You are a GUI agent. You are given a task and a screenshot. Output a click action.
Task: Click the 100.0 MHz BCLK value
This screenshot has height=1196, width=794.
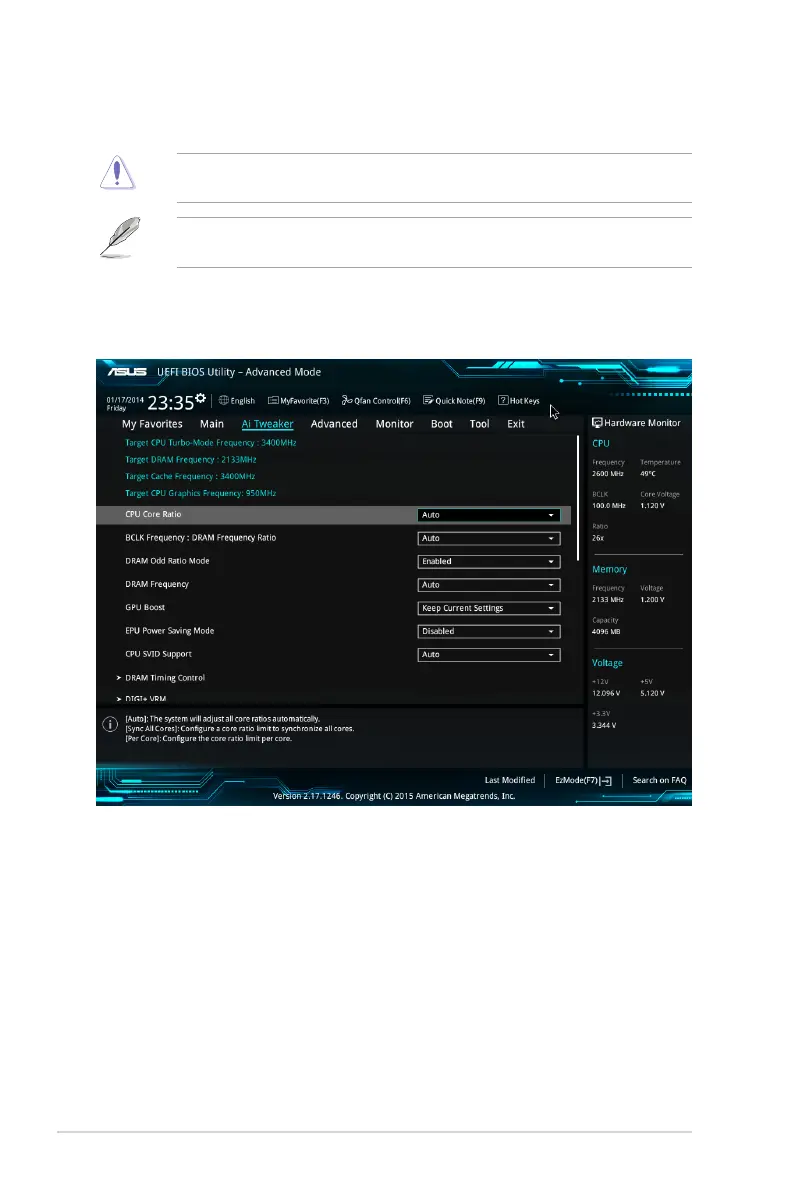[x=609, y=506]
